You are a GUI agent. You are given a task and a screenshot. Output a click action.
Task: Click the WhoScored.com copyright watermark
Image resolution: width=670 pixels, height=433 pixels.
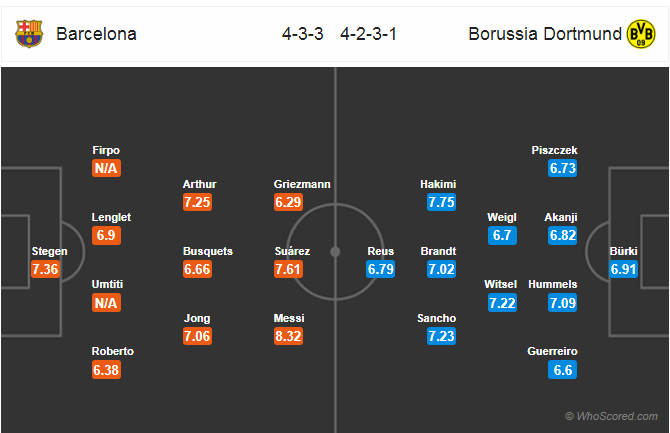point(611,416)
